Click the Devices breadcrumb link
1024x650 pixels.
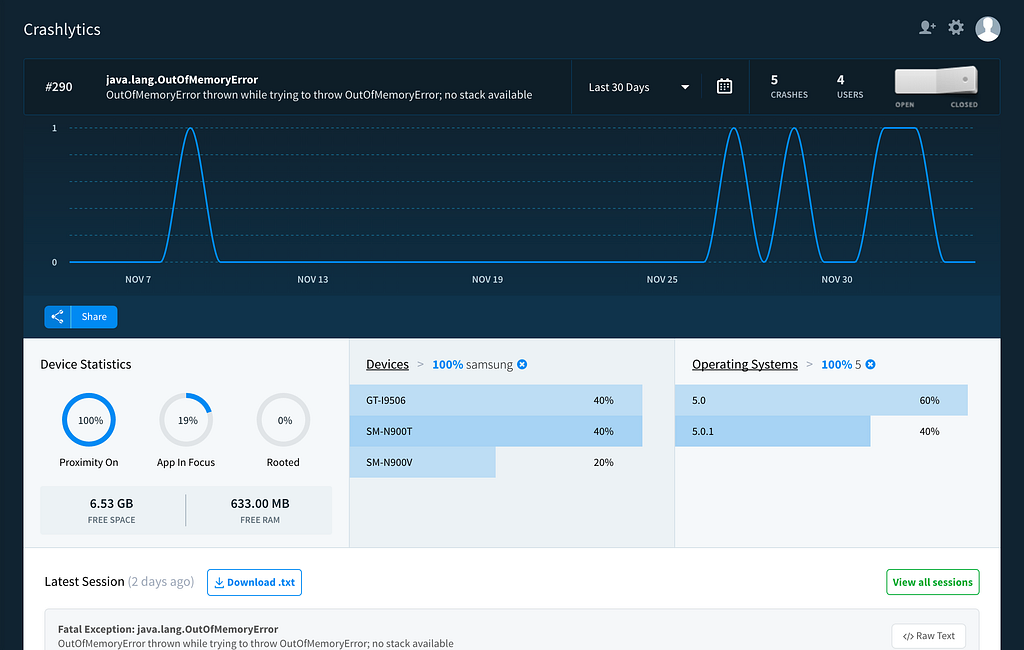coord(387,365)
